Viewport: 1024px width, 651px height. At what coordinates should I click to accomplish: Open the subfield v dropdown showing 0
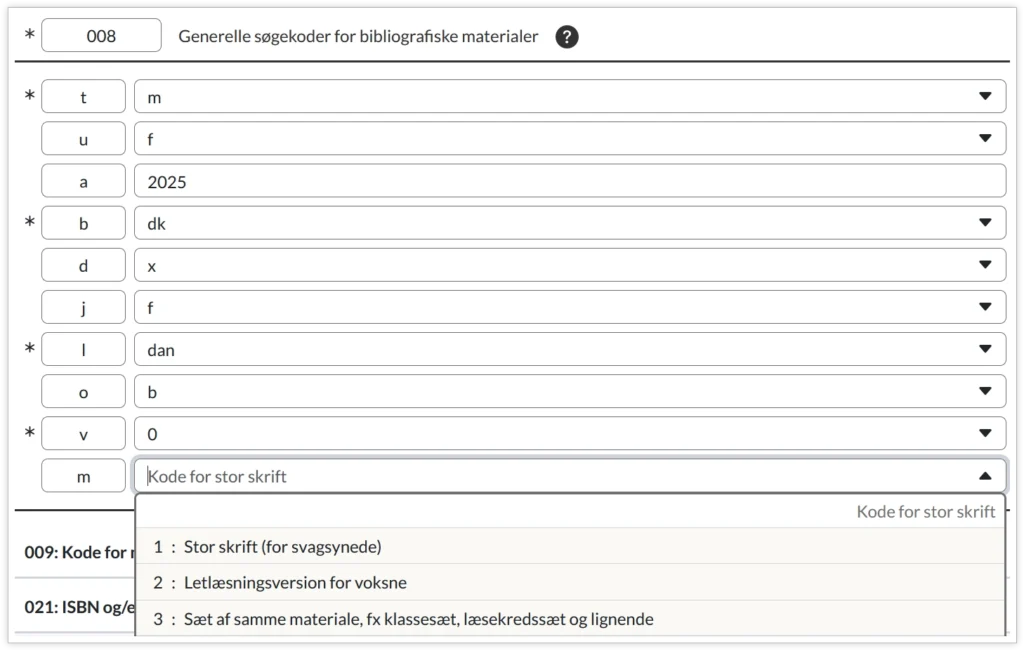tap(985, 434)
